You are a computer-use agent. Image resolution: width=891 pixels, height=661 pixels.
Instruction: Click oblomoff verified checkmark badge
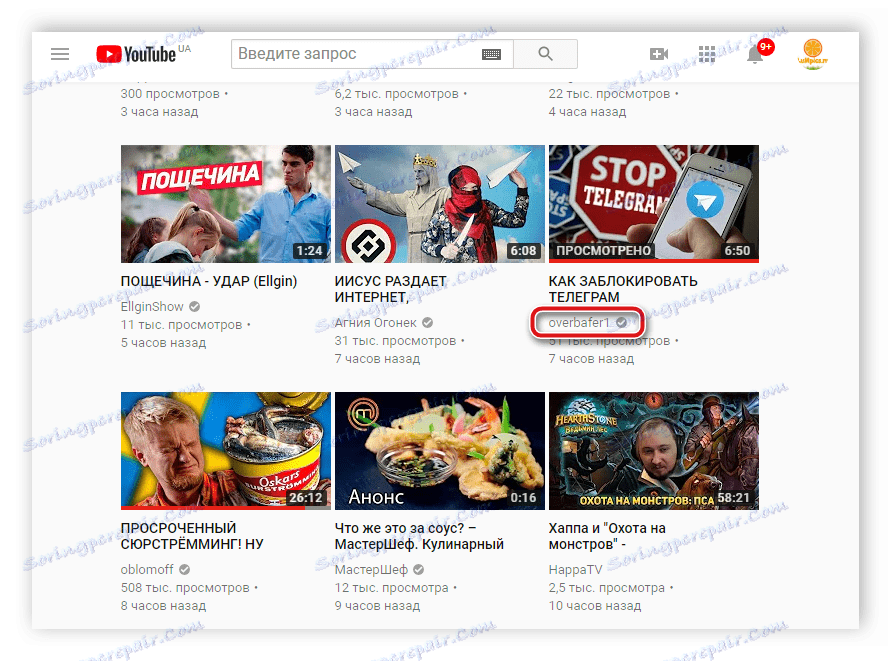(x=185, y=569)
